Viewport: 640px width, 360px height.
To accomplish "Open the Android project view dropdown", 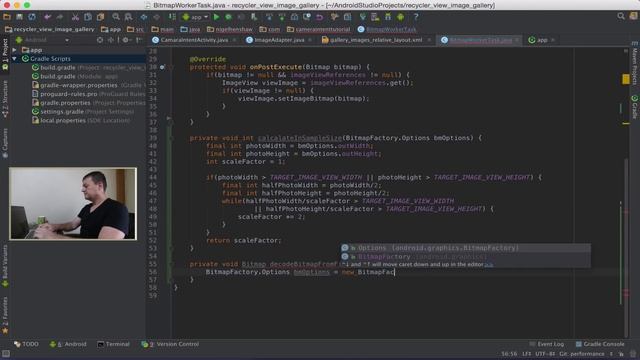I will (x=42, y=40).
